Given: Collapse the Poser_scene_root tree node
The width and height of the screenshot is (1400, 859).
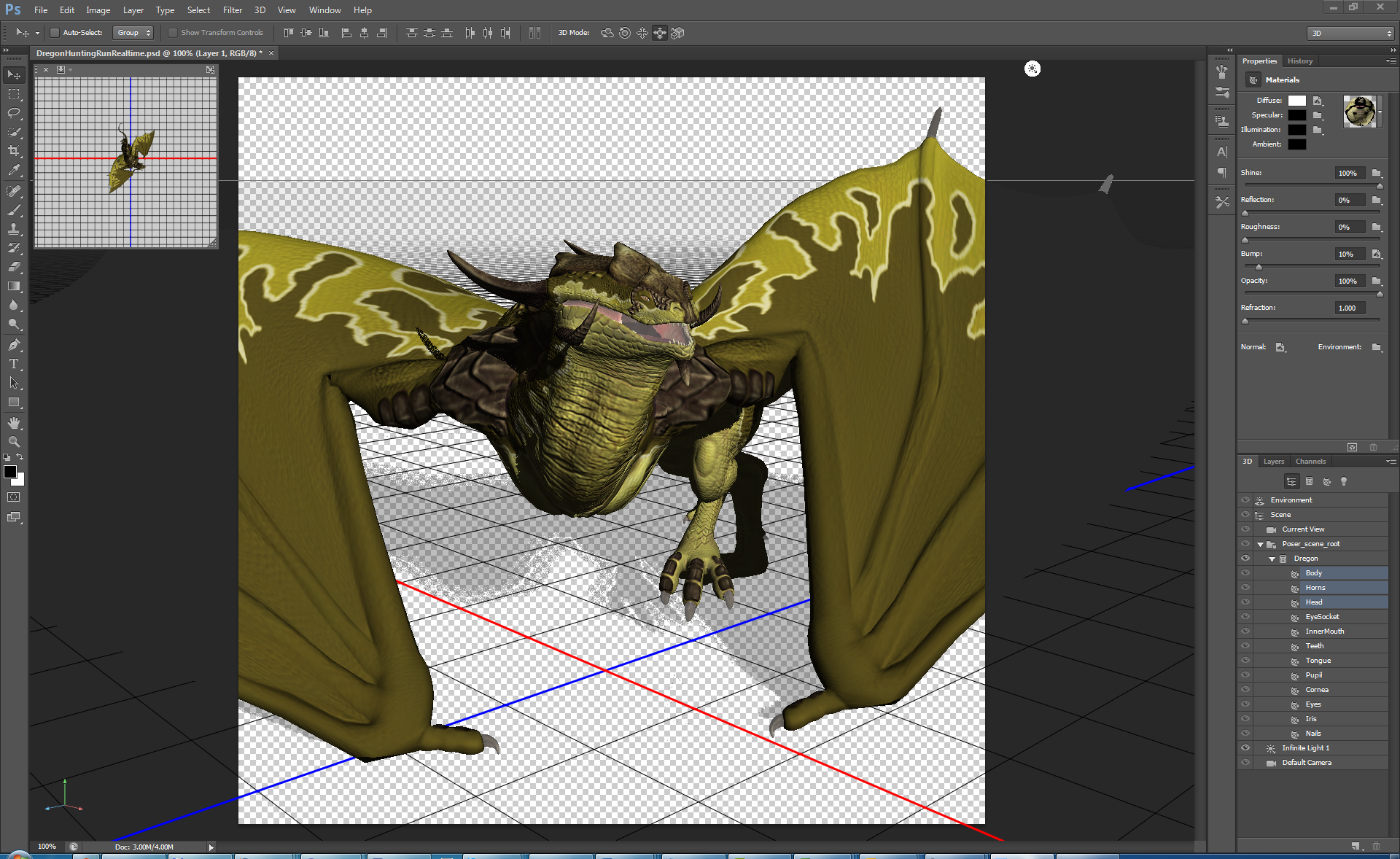Looking at the screenshot, I should point(1260,544).
